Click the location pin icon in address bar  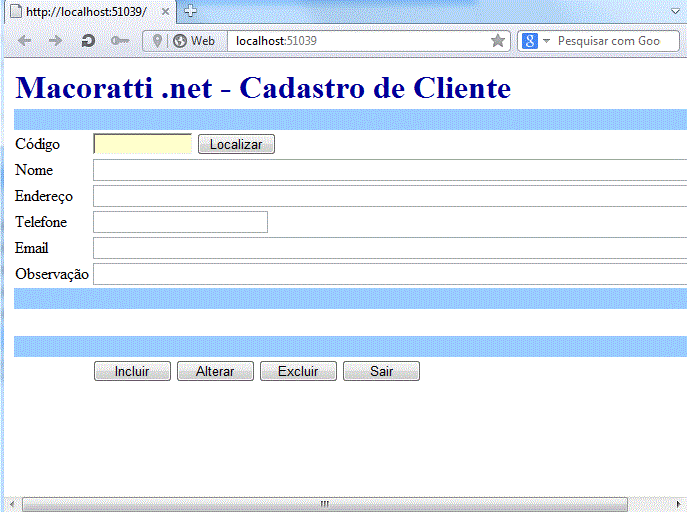click(157, 41)
